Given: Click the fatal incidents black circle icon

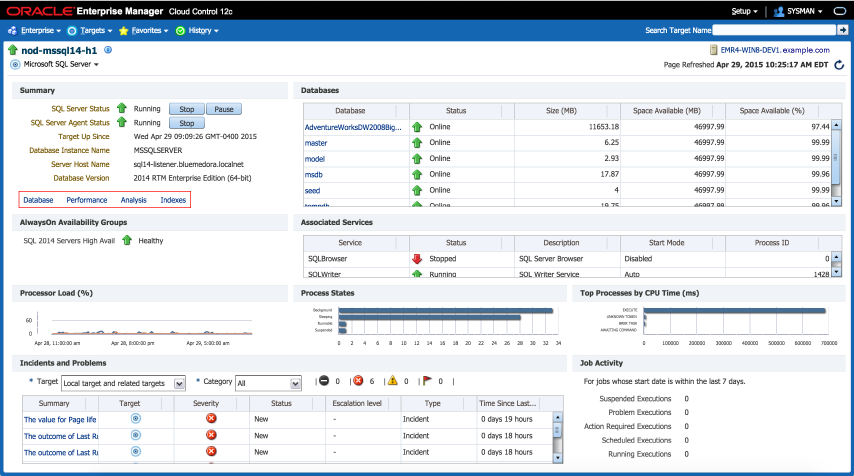Looking at the screenshot, I should (324, 381).
